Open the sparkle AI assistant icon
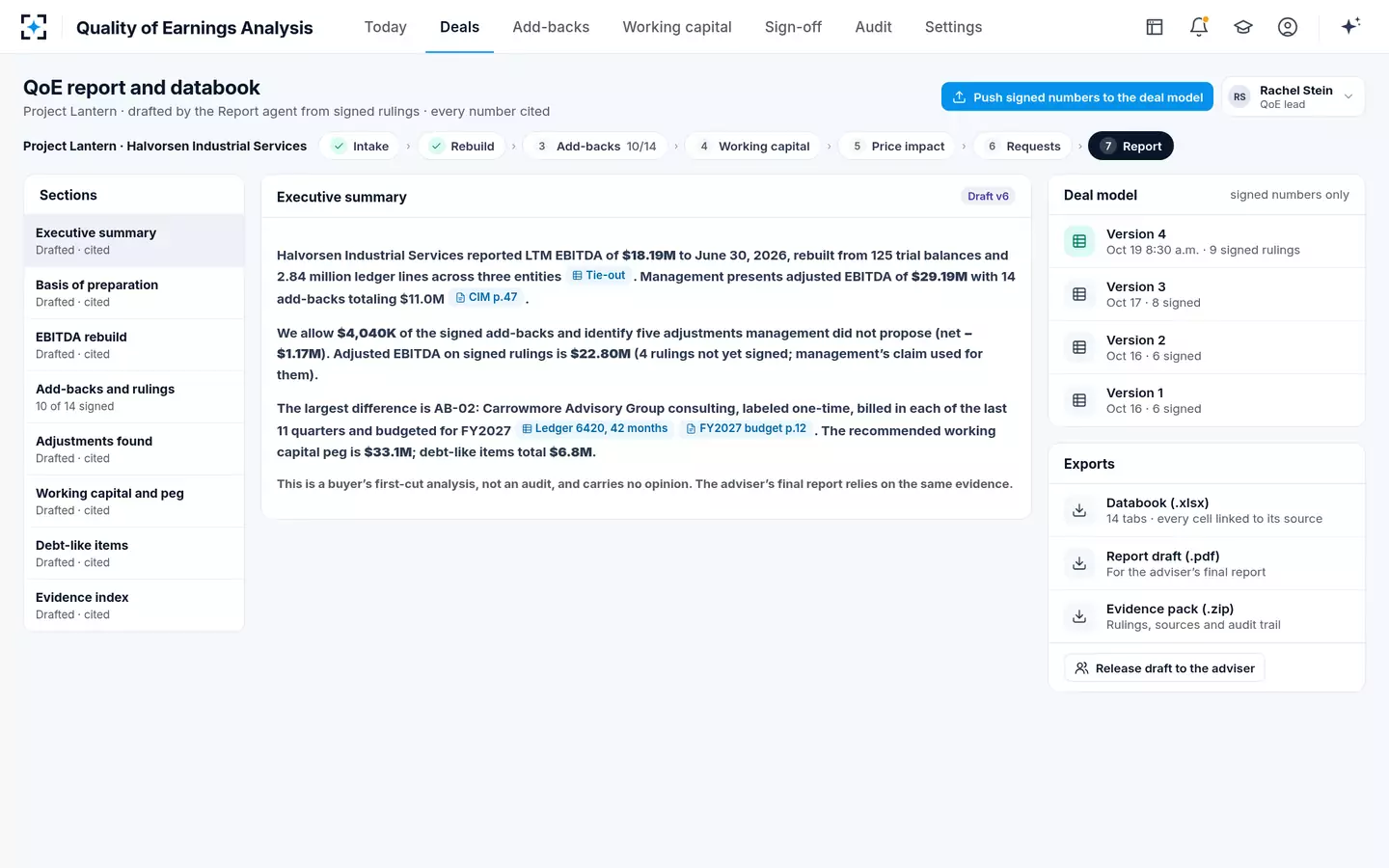The width and height of the screenshot is (1389, 868). coord(1350,26)
